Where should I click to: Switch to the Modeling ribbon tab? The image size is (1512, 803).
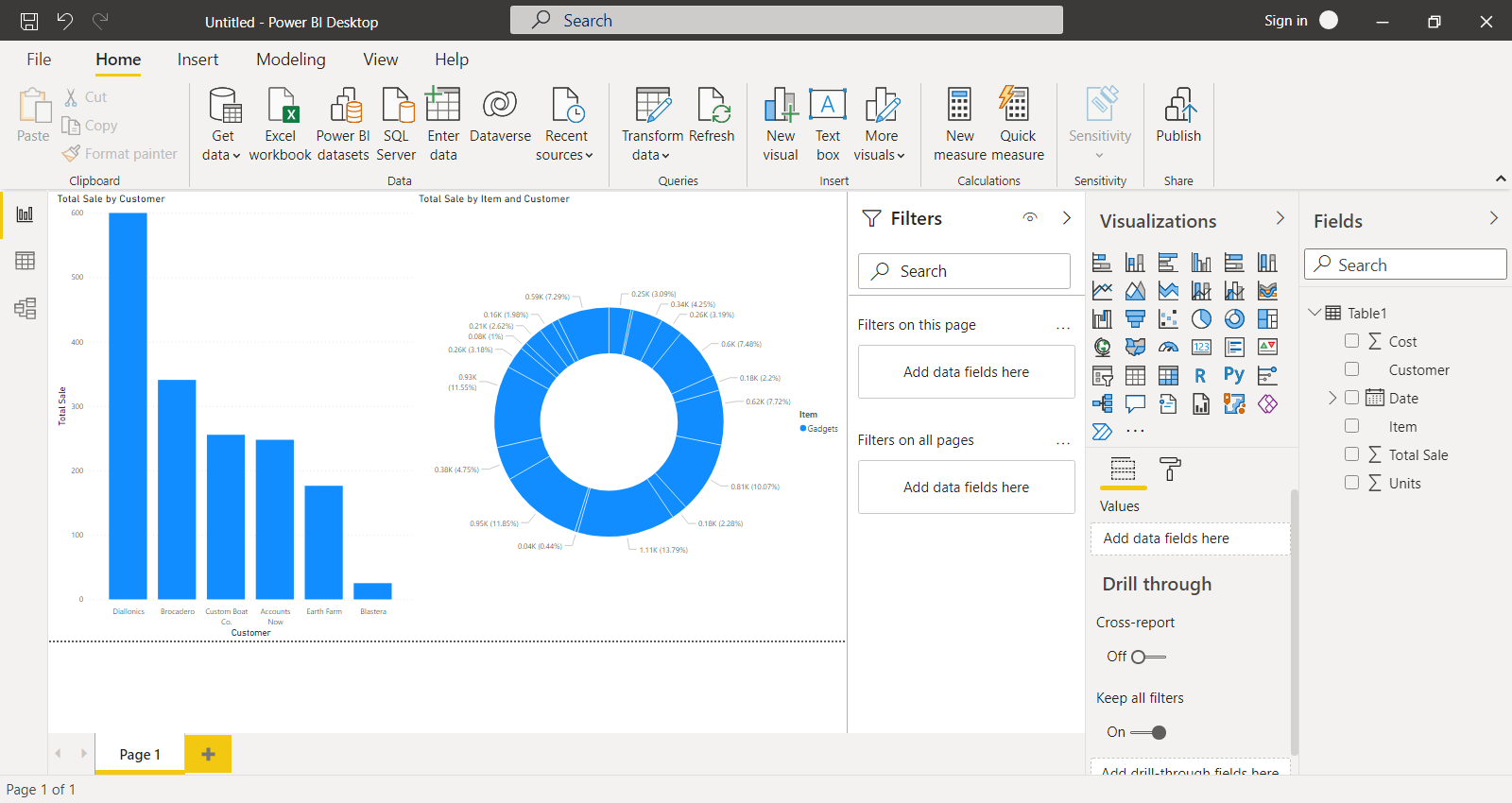291,60
